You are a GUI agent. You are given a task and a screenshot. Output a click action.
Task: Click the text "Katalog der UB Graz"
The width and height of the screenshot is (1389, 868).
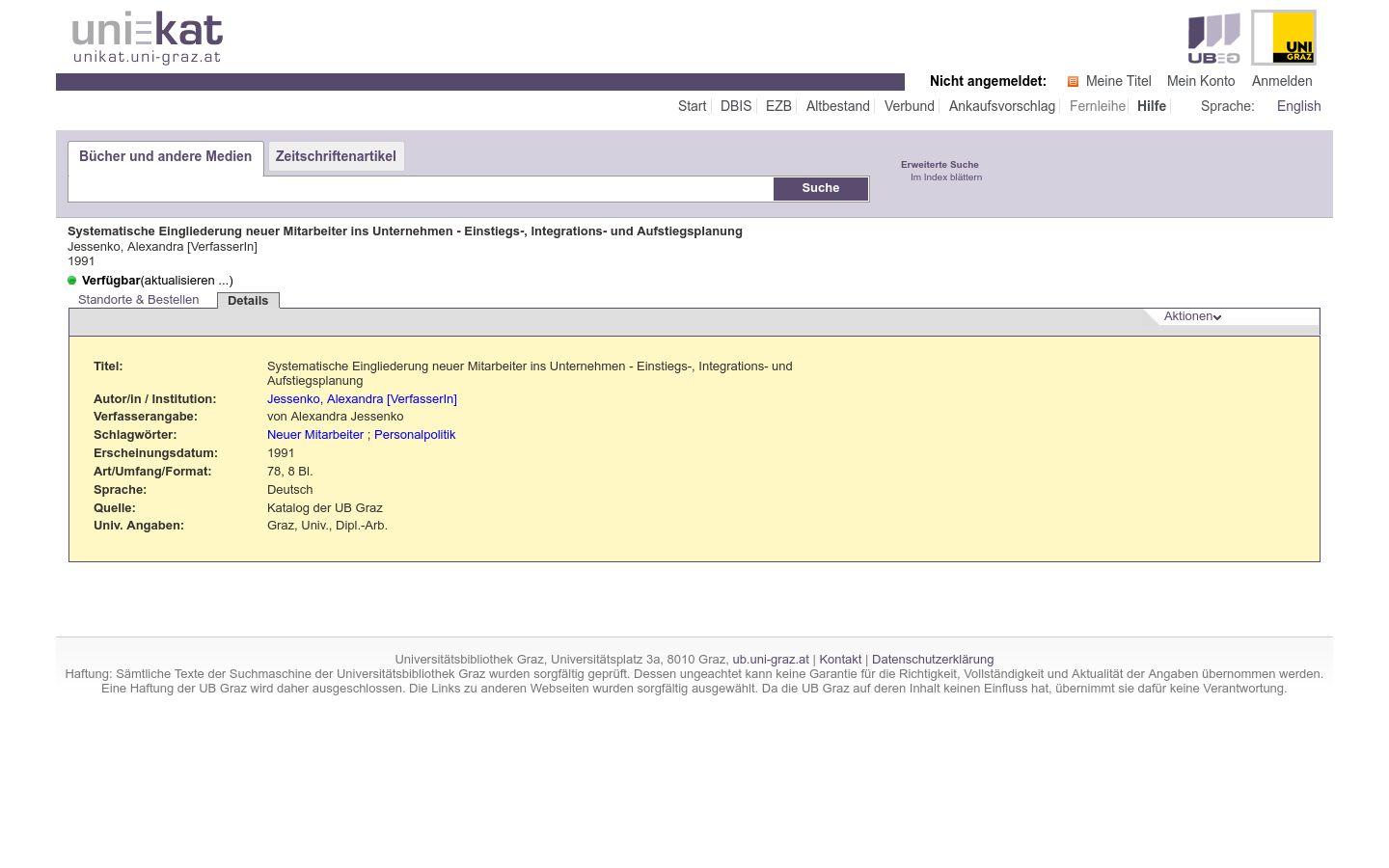click(325, 508)
